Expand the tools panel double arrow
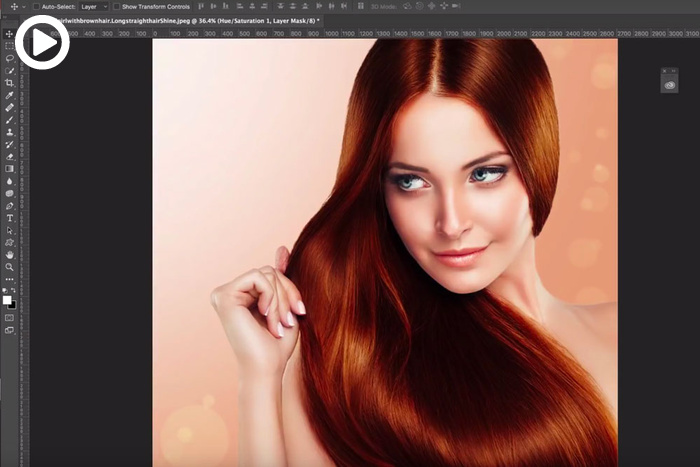Viewport: 700px width, 467px height. 4,17
